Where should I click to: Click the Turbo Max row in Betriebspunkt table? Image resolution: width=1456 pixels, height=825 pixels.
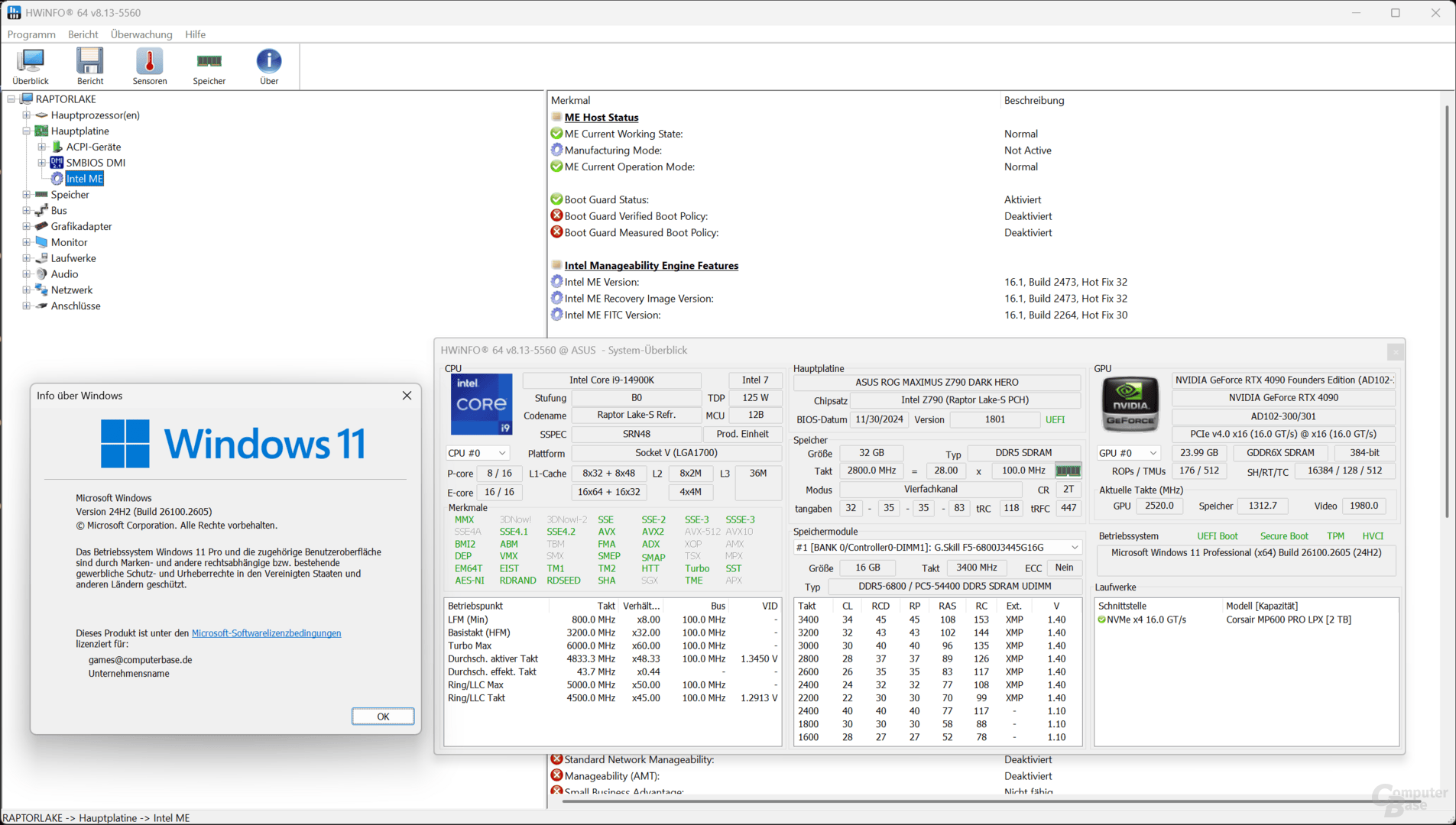tap(613, 645)
